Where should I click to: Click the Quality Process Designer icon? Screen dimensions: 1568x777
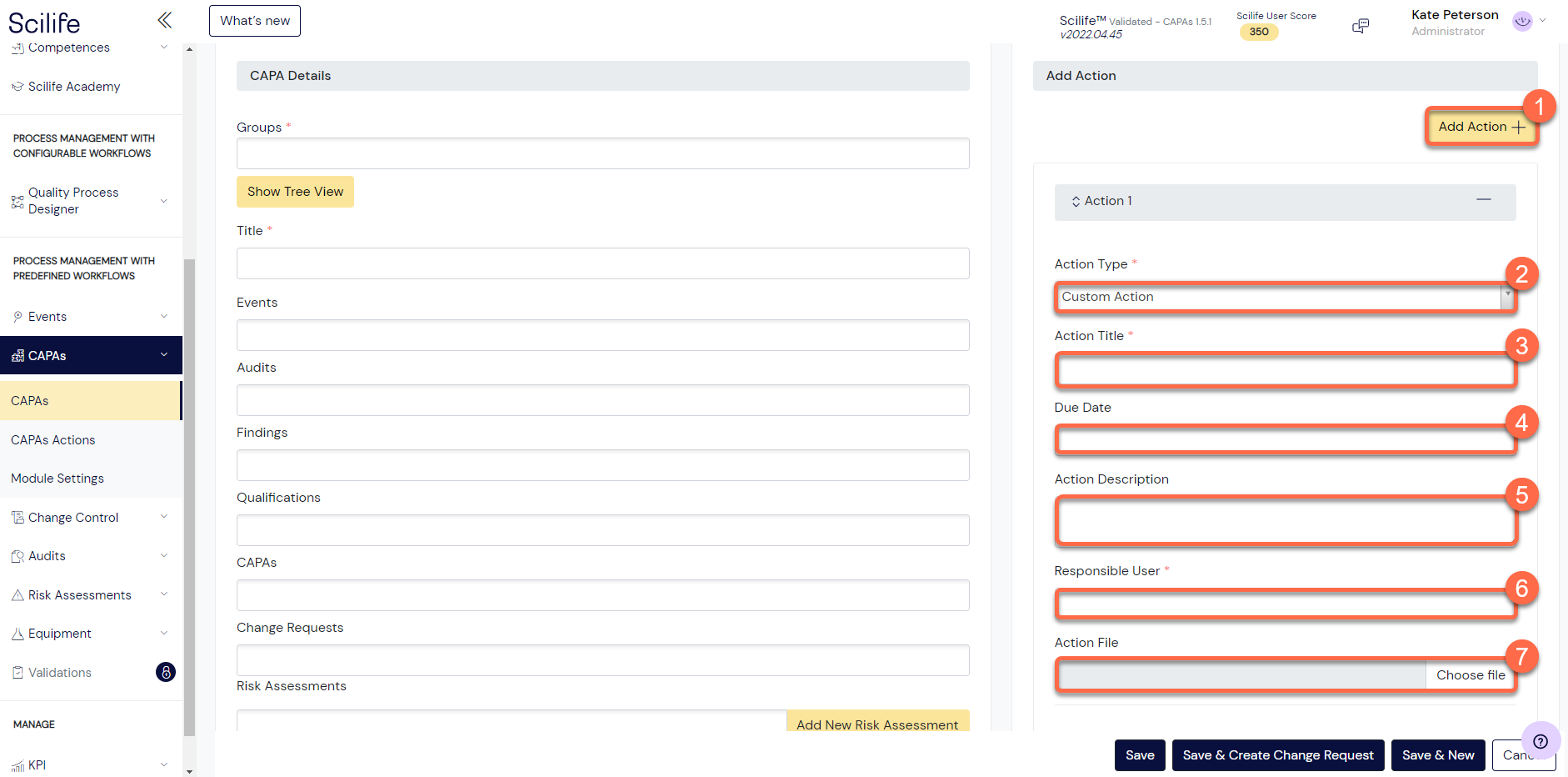17,201
